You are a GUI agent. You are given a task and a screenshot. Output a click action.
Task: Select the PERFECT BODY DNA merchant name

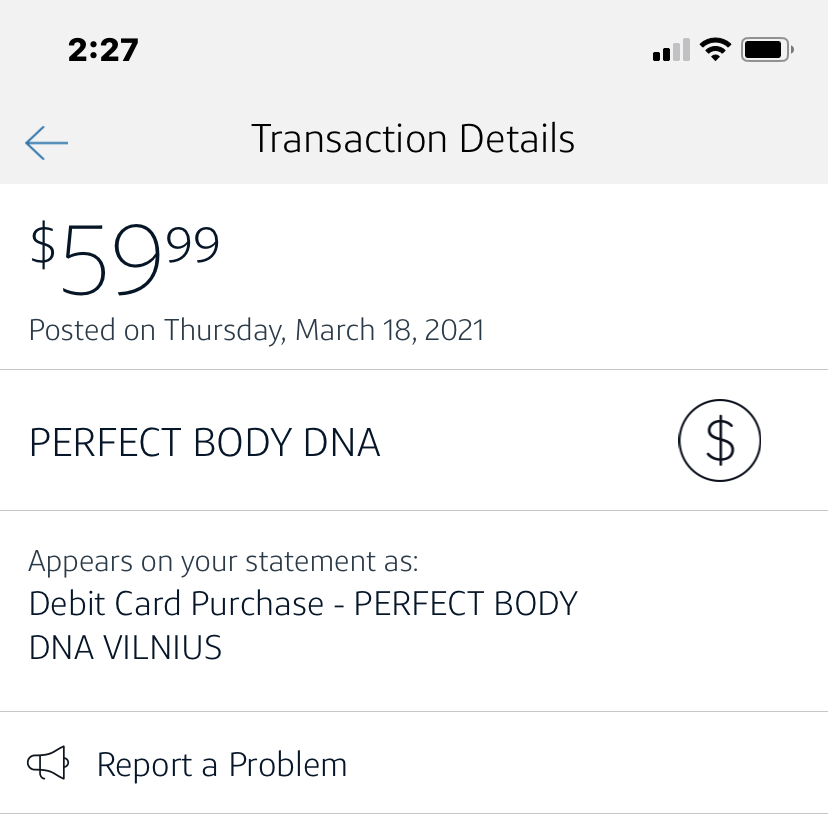205,443
